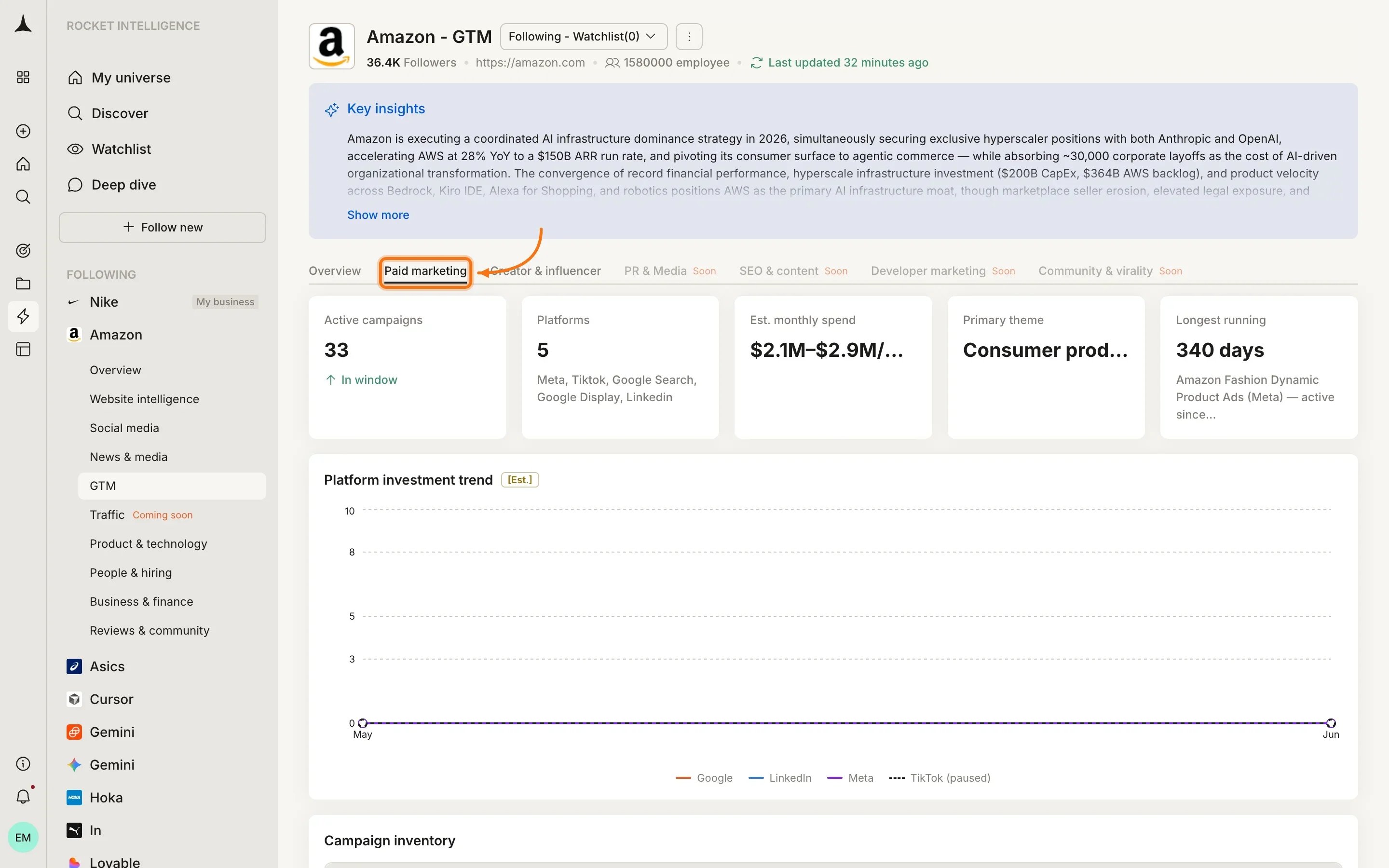Click the May data point on chart
This screenshot has height=868, width=1389.
point(362,723)
